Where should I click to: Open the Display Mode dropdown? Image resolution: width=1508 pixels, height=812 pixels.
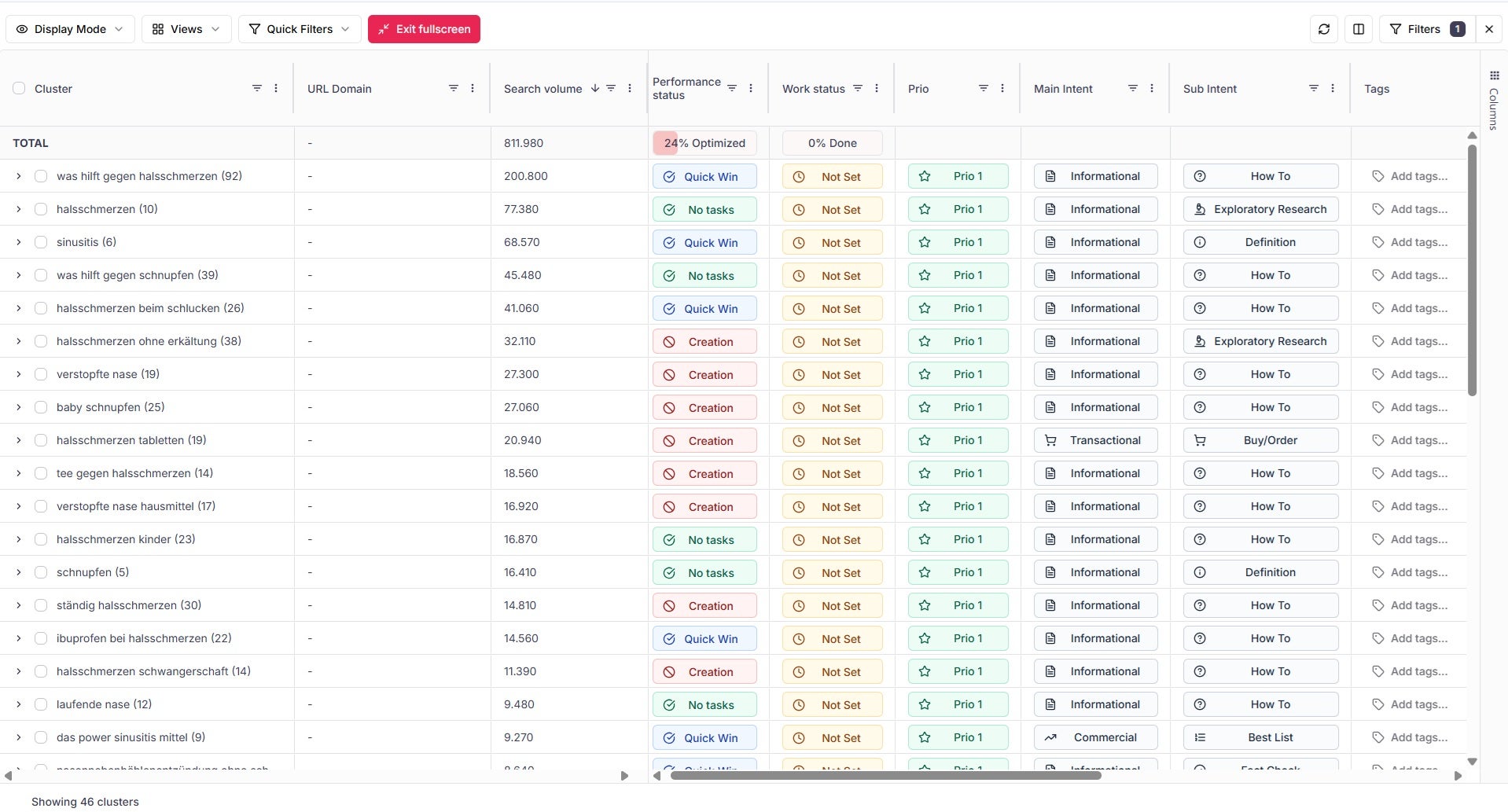point(70,29)
